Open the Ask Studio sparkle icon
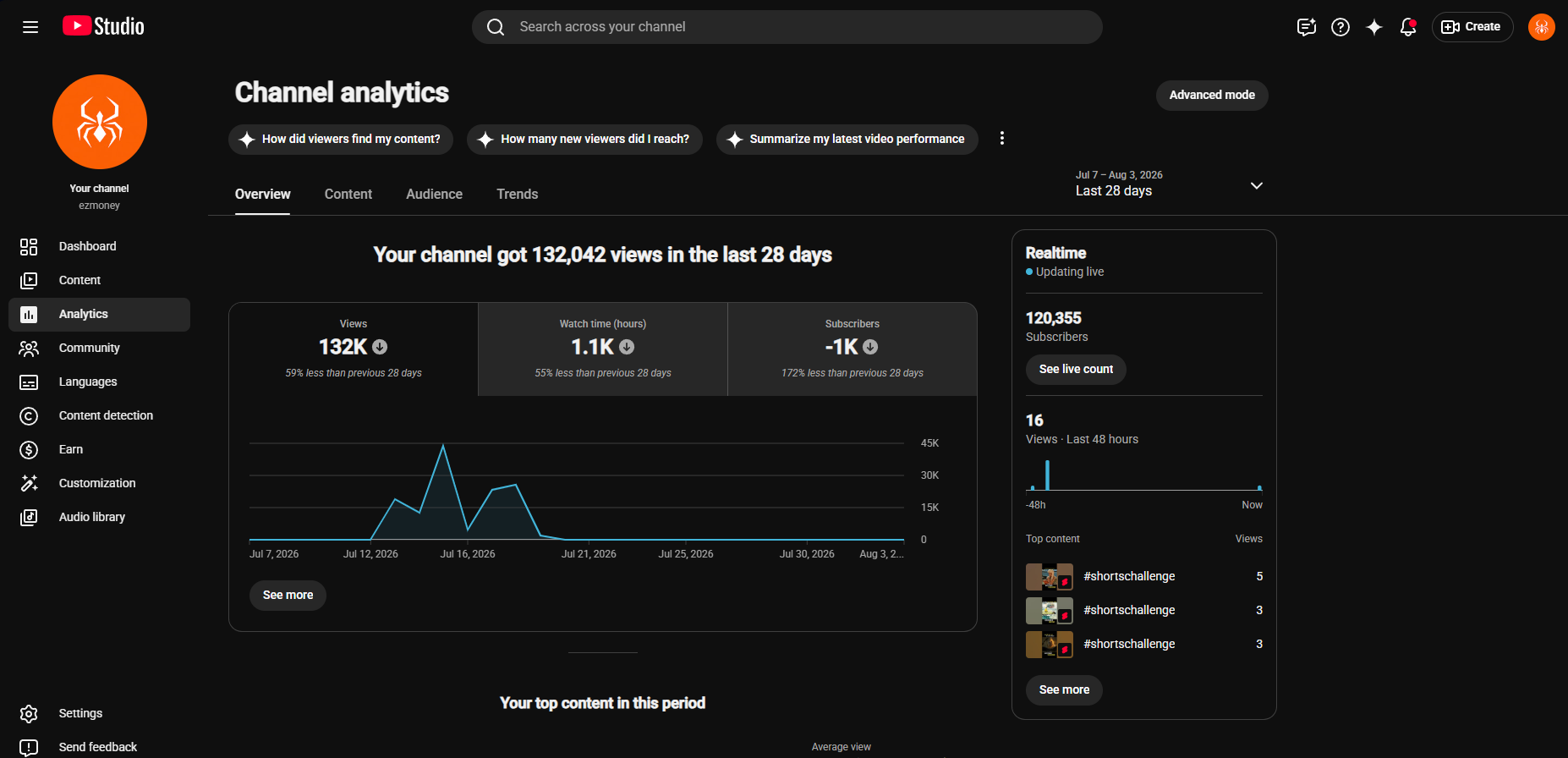This screenshot has height=758, width=1568. [x=1374, y=27]
